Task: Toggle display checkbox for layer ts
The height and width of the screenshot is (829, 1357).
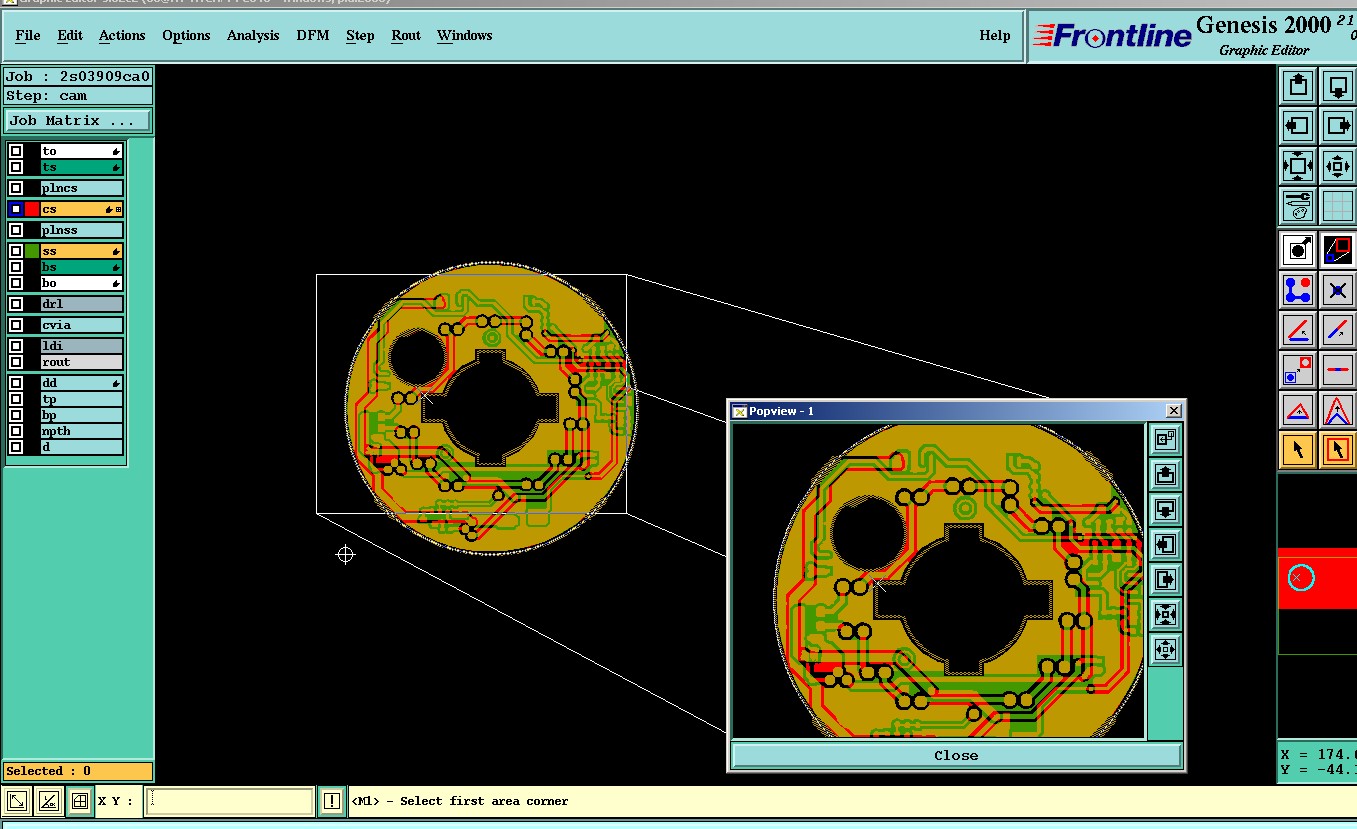Action: point(16,167)
